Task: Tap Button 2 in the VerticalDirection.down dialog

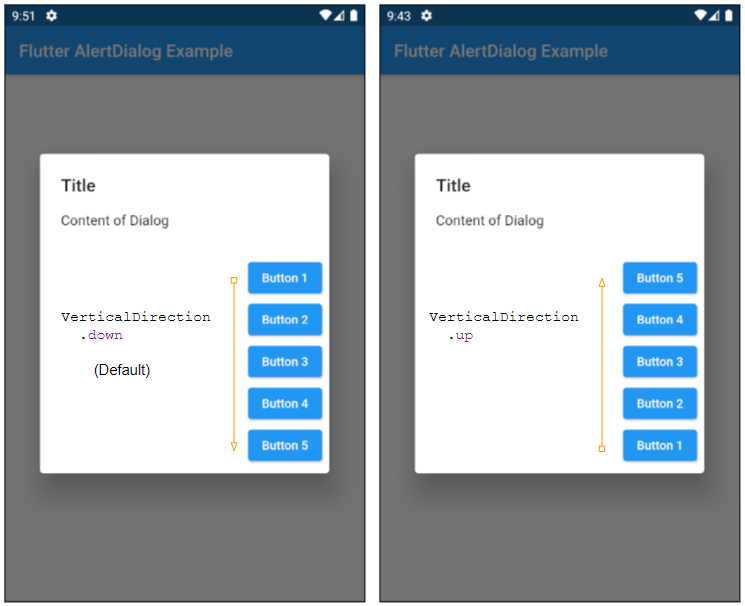Action: [x=285, y=319]
